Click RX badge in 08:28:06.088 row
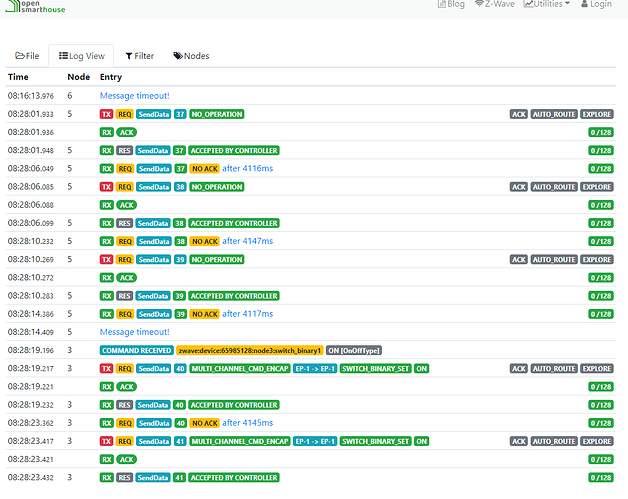 click(x=107, y=205)
